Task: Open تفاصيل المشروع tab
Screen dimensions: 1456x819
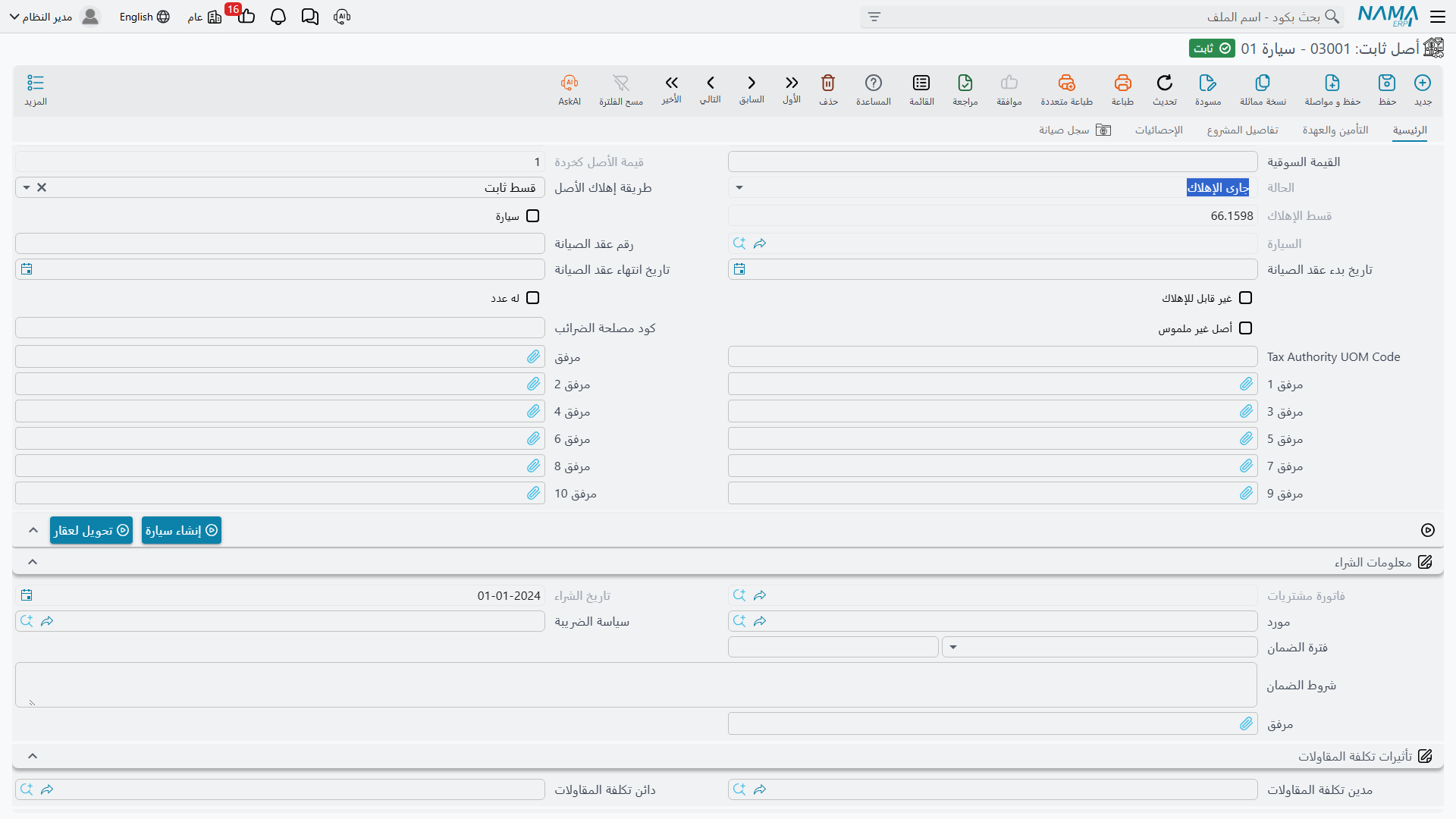Action: pos(1243,130)
